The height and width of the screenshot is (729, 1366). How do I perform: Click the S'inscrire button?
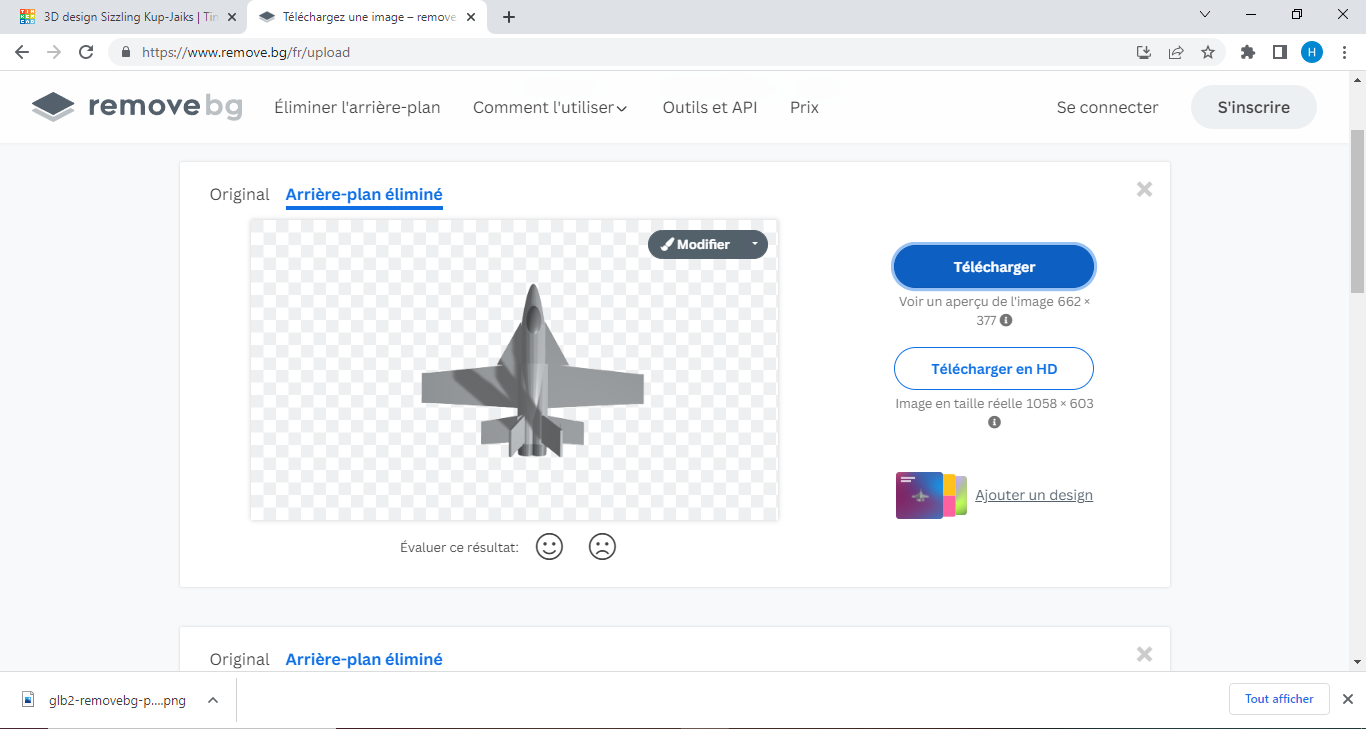point(1254,107)
